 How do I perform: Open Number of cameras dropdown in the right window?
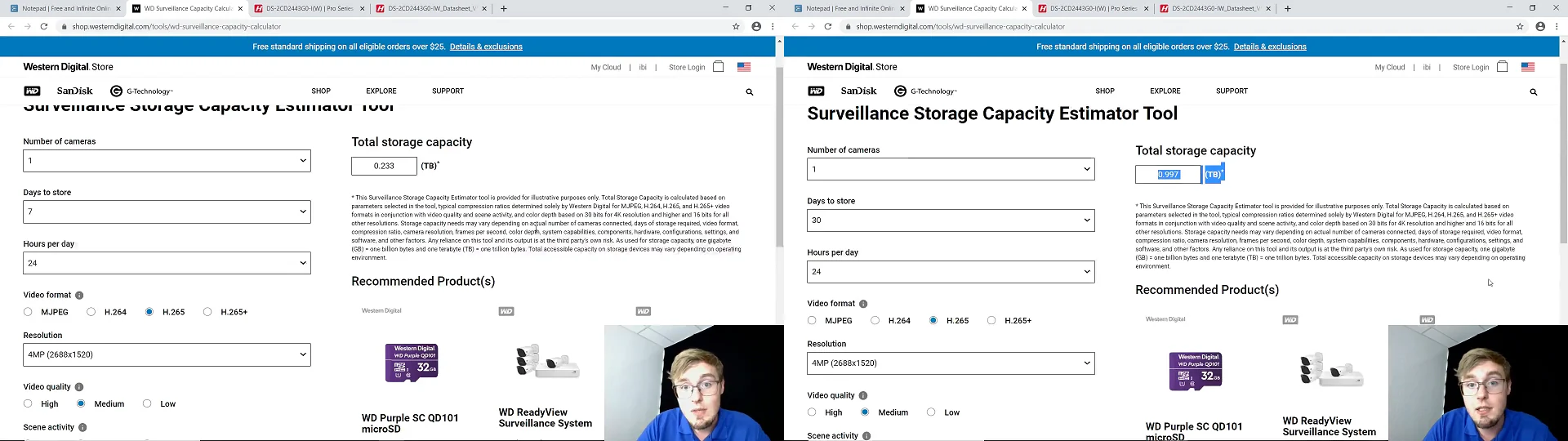click(951, 169)
